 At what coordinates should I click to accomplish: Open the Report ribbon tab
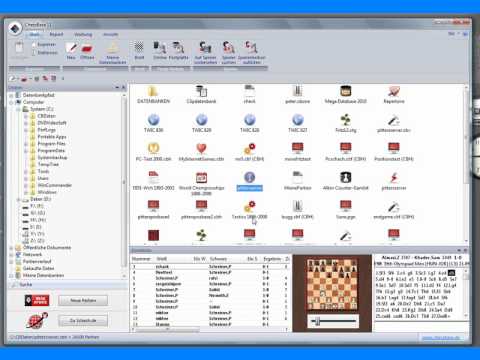click(x=56, y=34)
